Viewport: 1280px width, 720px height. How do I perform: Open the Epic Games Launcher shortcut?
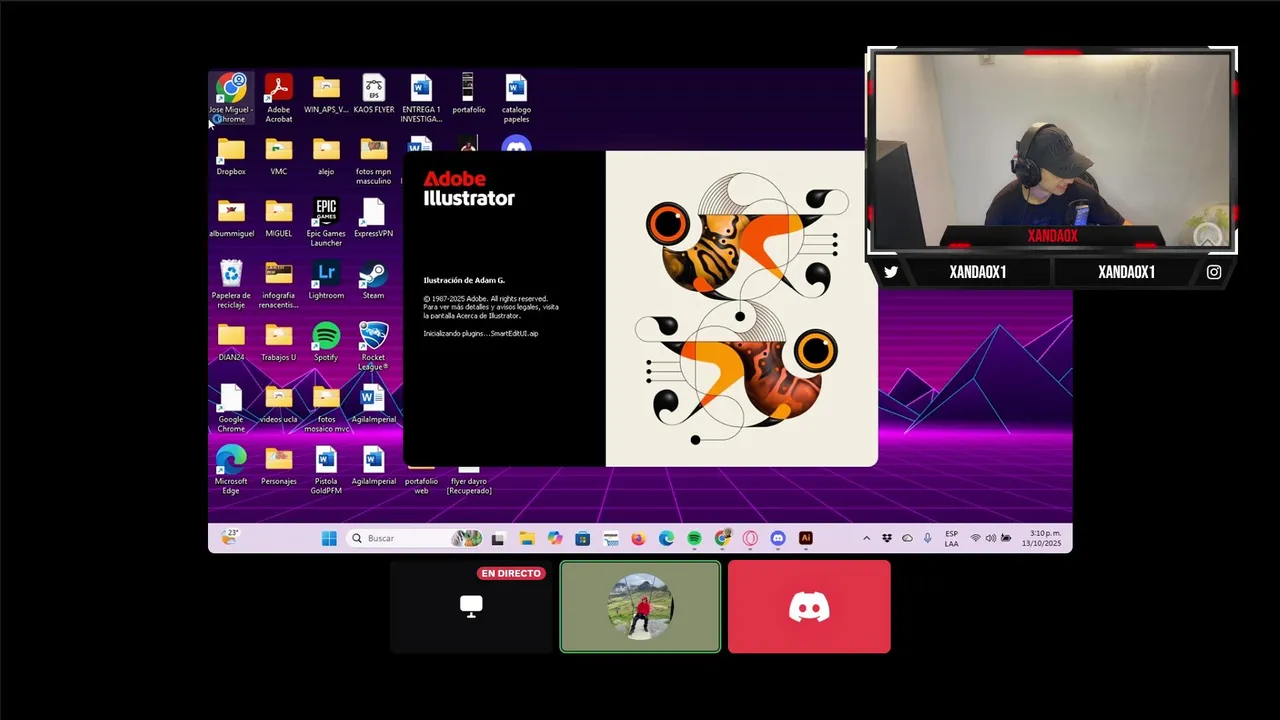(326, 223)
